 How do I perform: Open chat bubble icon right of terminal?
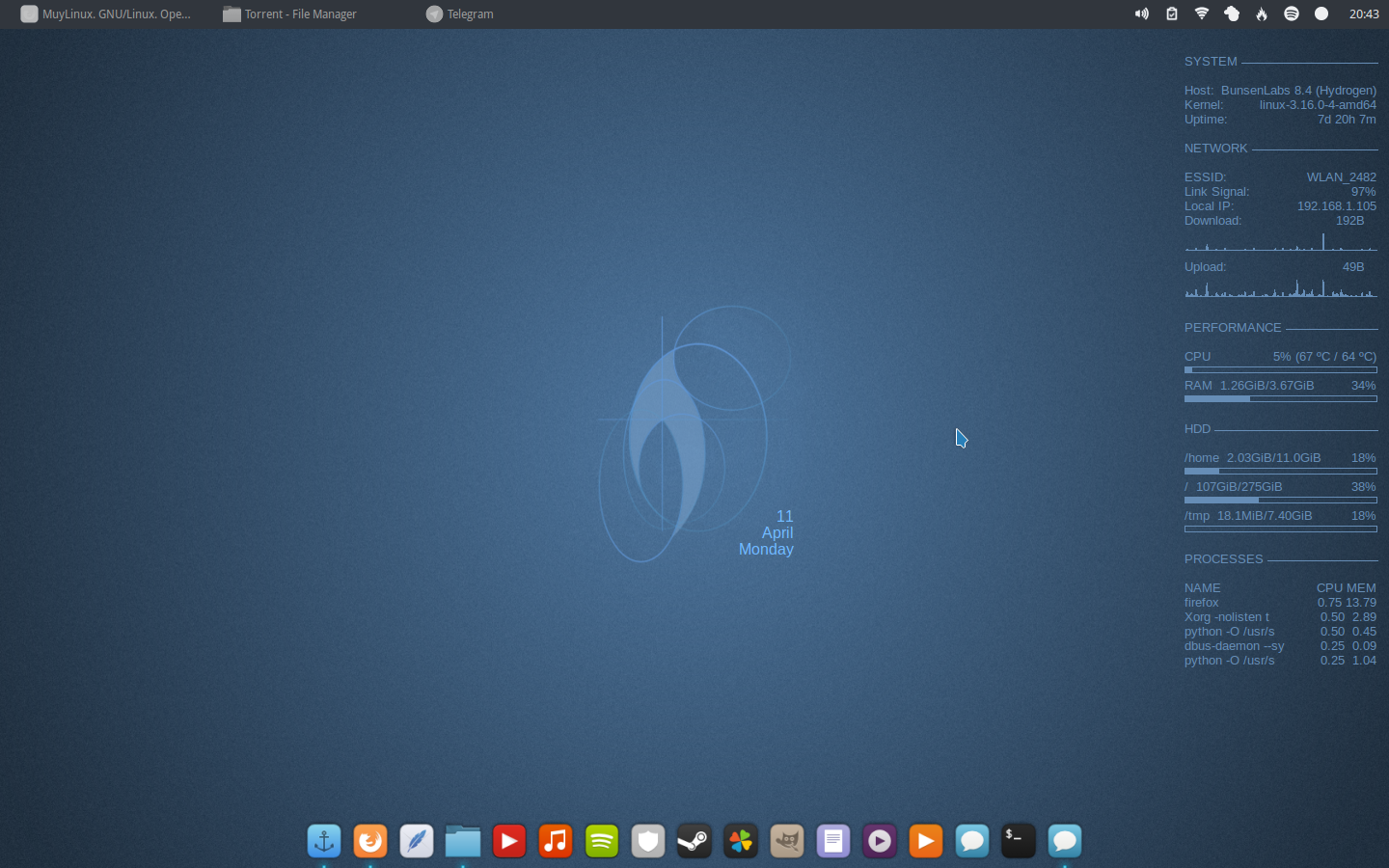pyautogui.click(x=1065, y=841)
